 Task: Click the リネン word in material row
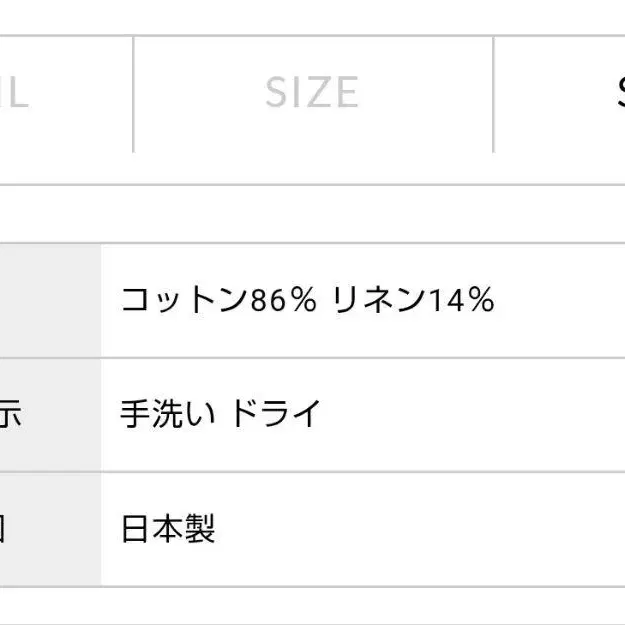pos(379,300)
